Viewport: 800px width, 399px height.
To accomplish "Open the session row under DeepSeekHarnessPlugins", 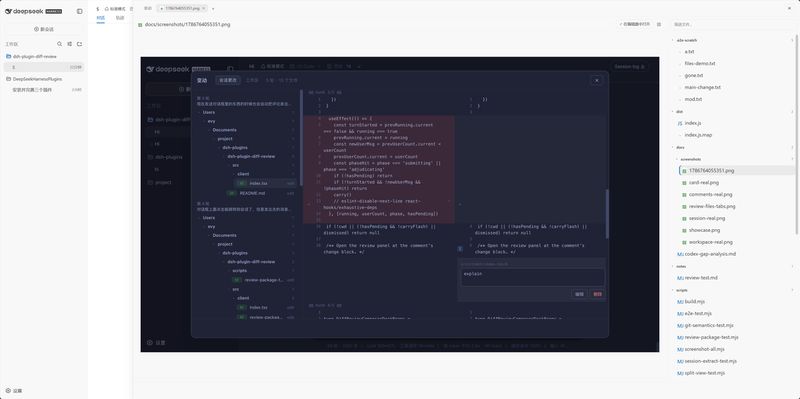I will coord(44,90).
